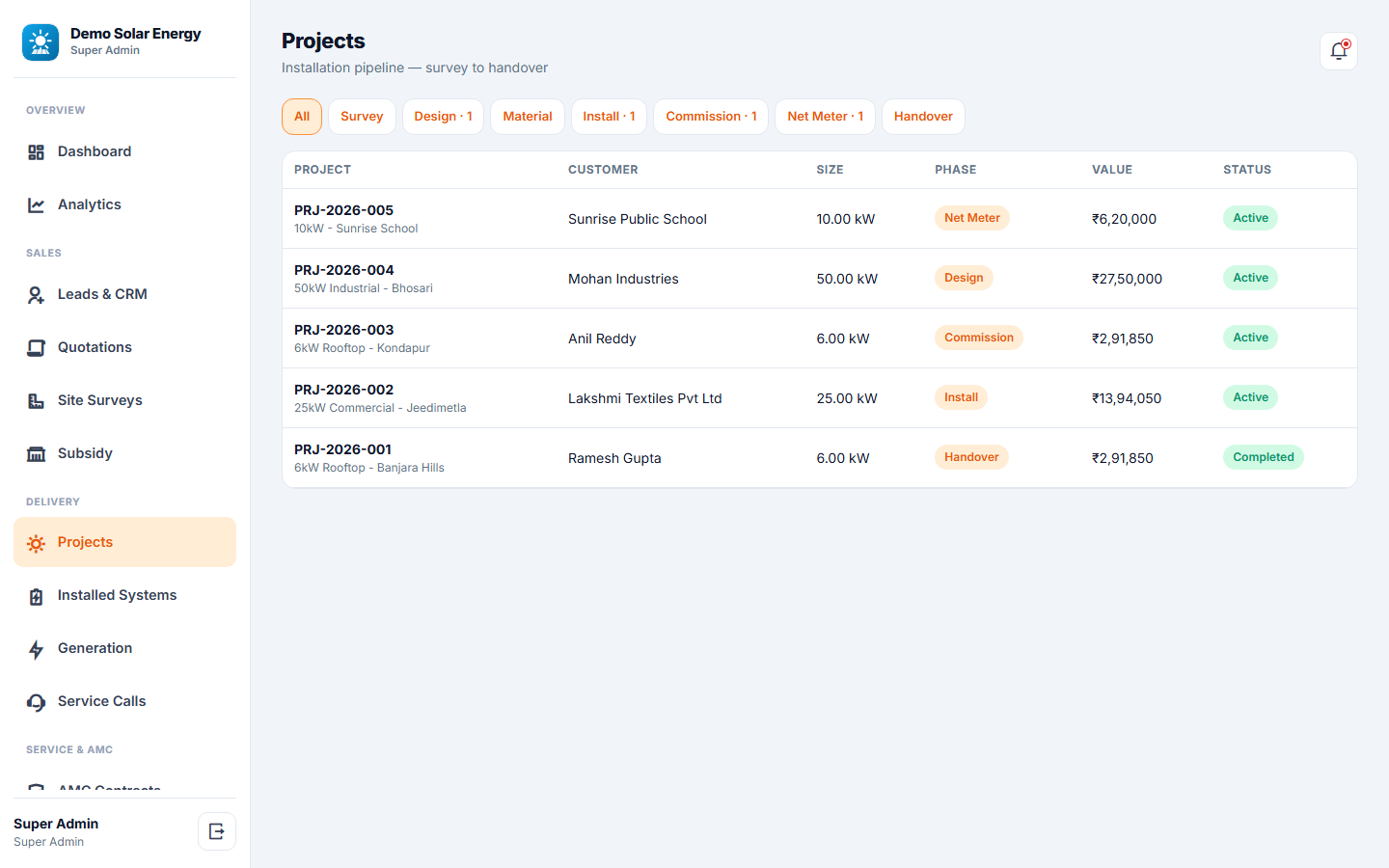
Task: Open Installed Systems page
Action: click(124, 596)
